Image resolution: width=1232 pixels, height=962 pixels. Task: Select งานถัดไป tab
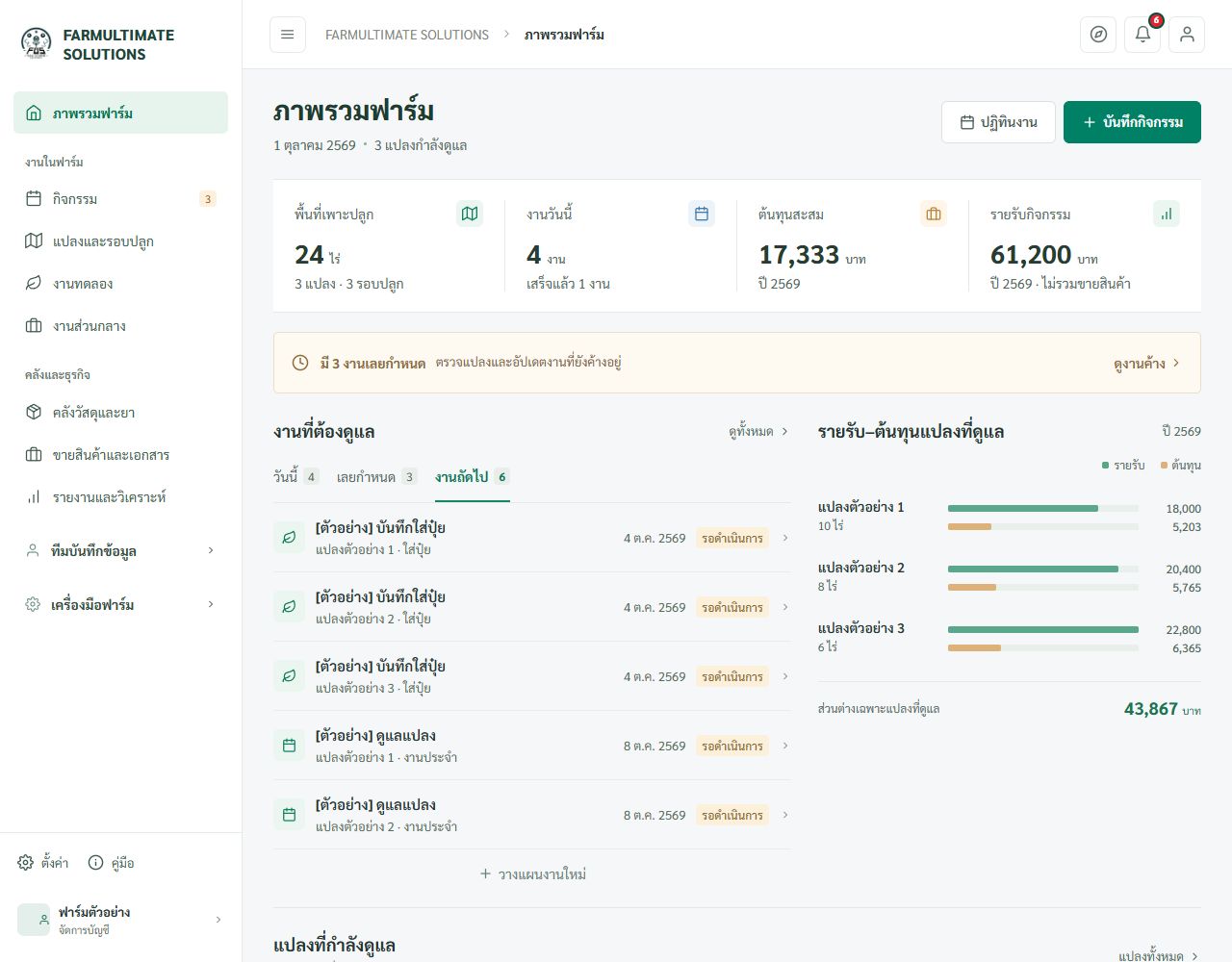tap(472, 477)
